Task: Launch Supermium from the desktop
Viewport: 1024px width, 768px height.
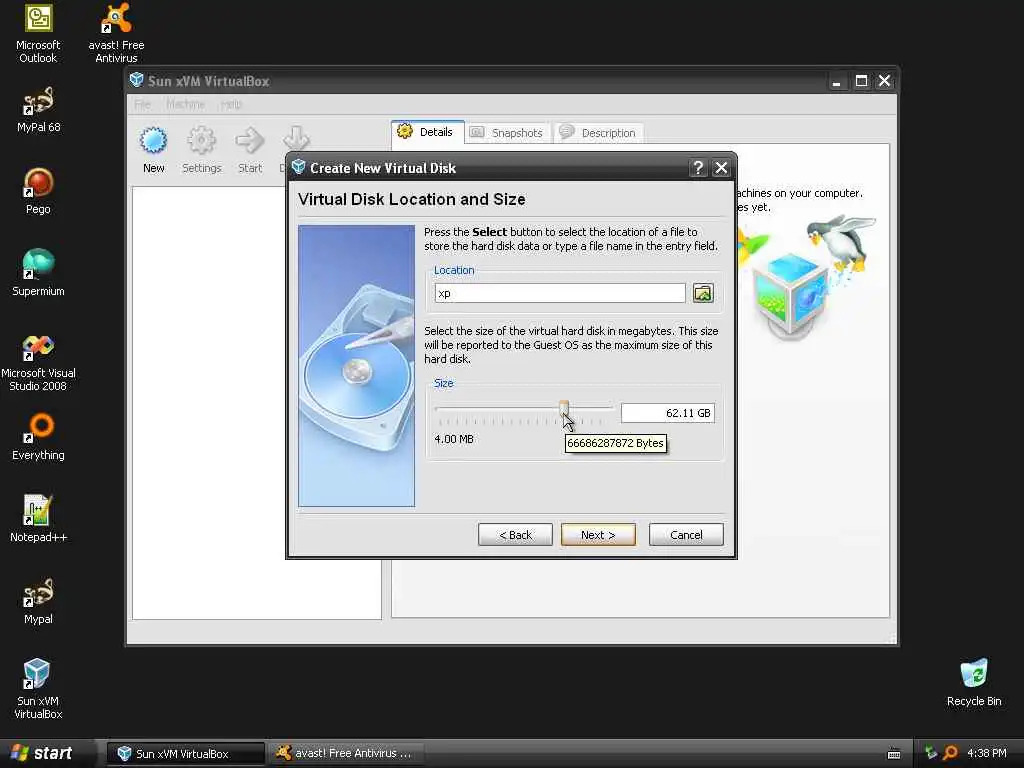Action: [x=38, y=273]
